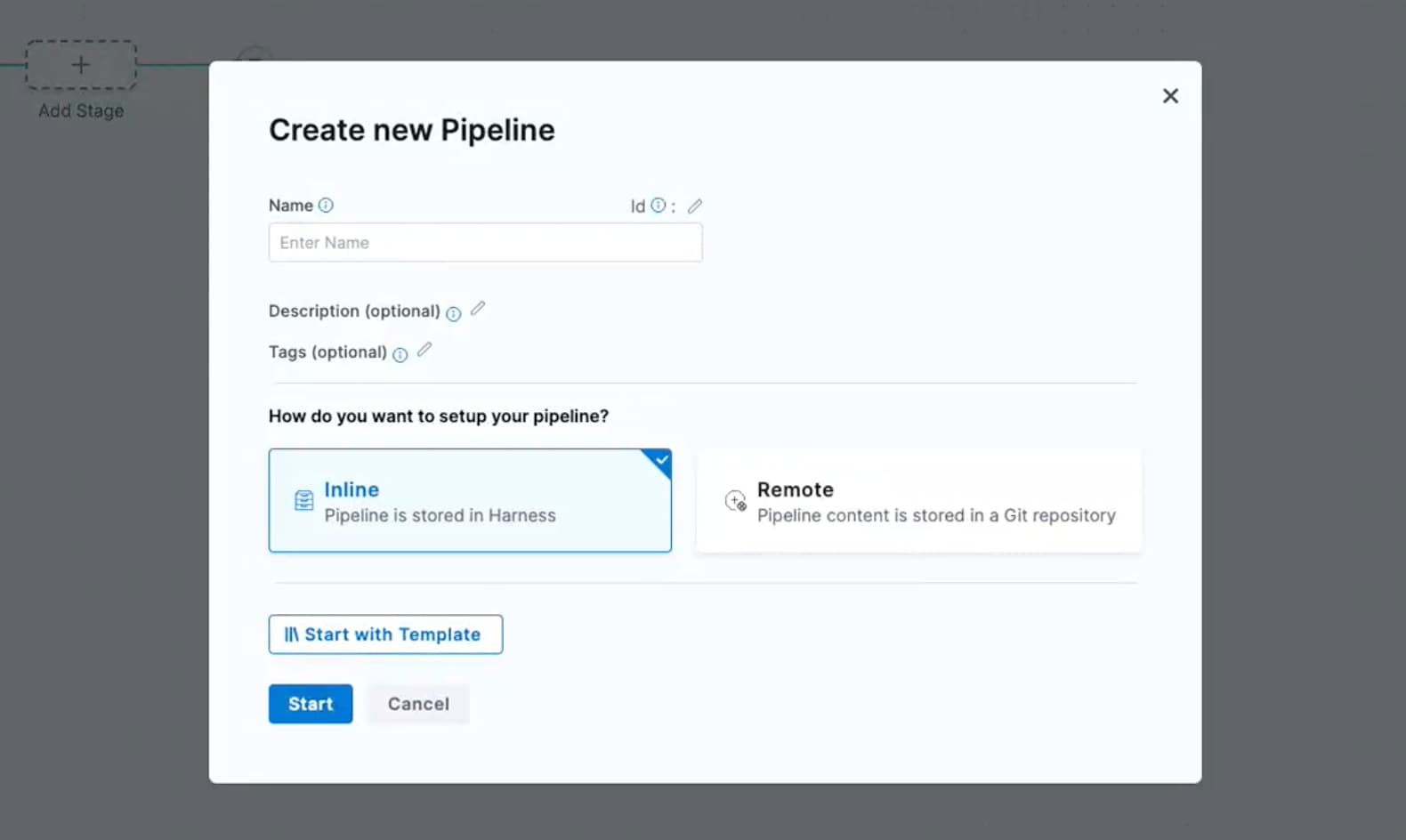The image size is (1406, 840).
Task: Click the Remote Git repository icon
Action: point(735,501)
